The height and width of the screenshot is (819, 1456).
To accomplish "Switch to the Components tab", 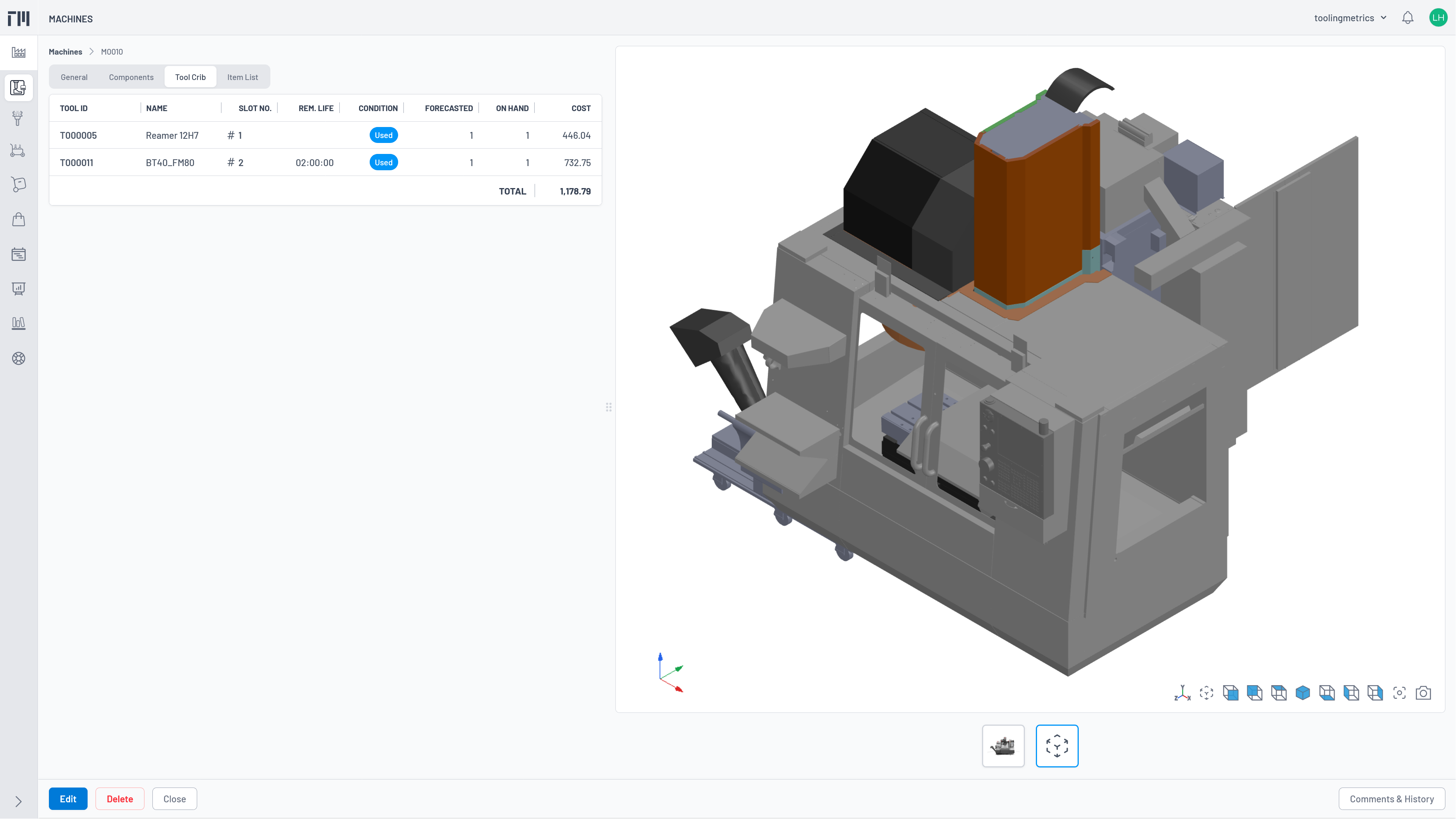I will click(131, 77).
